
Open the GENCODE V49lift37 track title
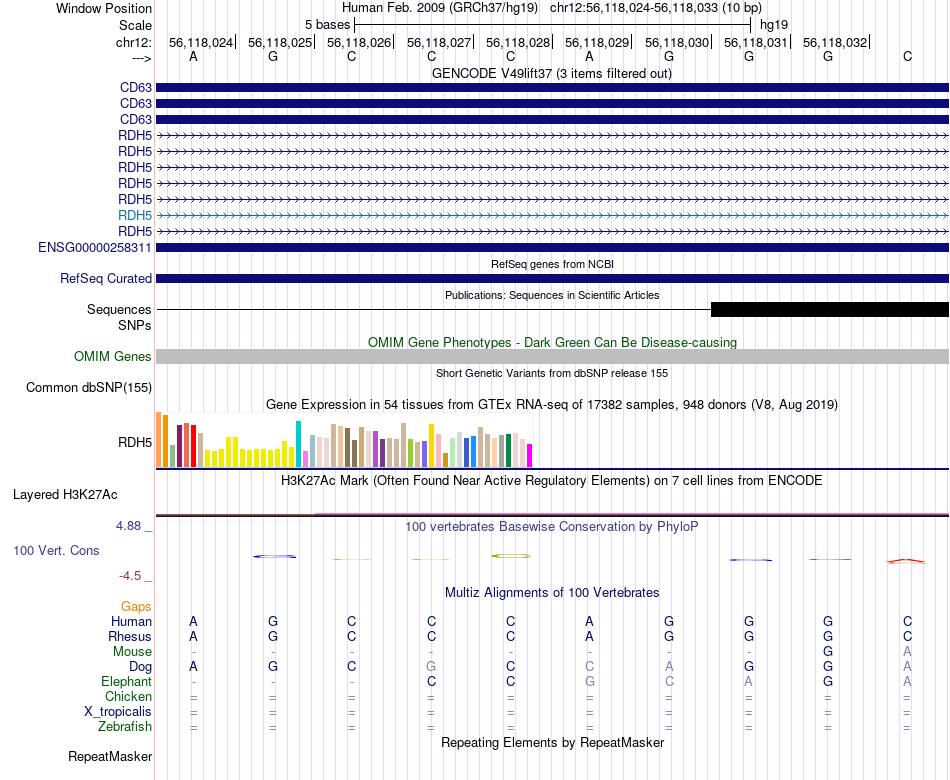pos(551,73)
